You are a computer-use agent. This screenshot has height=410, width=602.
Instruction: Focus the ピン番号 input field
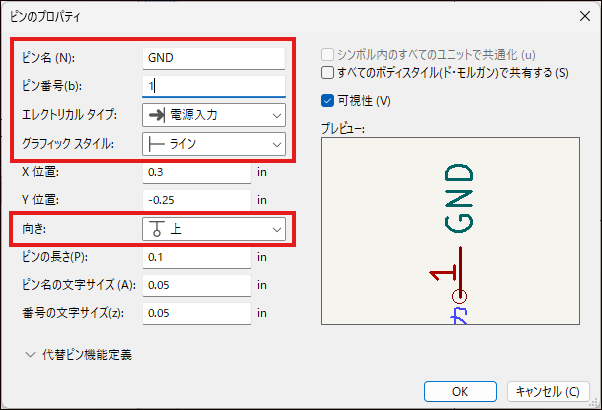(x=214, y=86)
